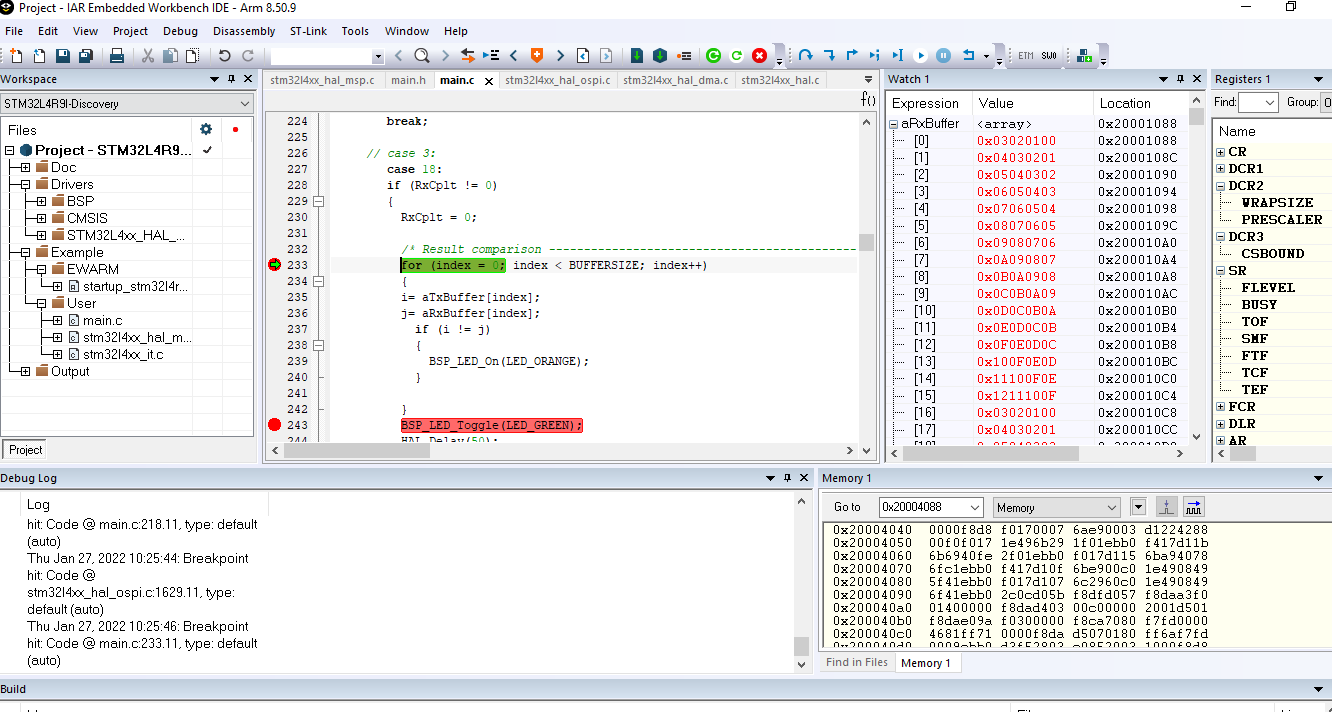Viewport: 1332px width, 712px height.
Task: Click the Step Into debug icon
Action: click(828, 56)
